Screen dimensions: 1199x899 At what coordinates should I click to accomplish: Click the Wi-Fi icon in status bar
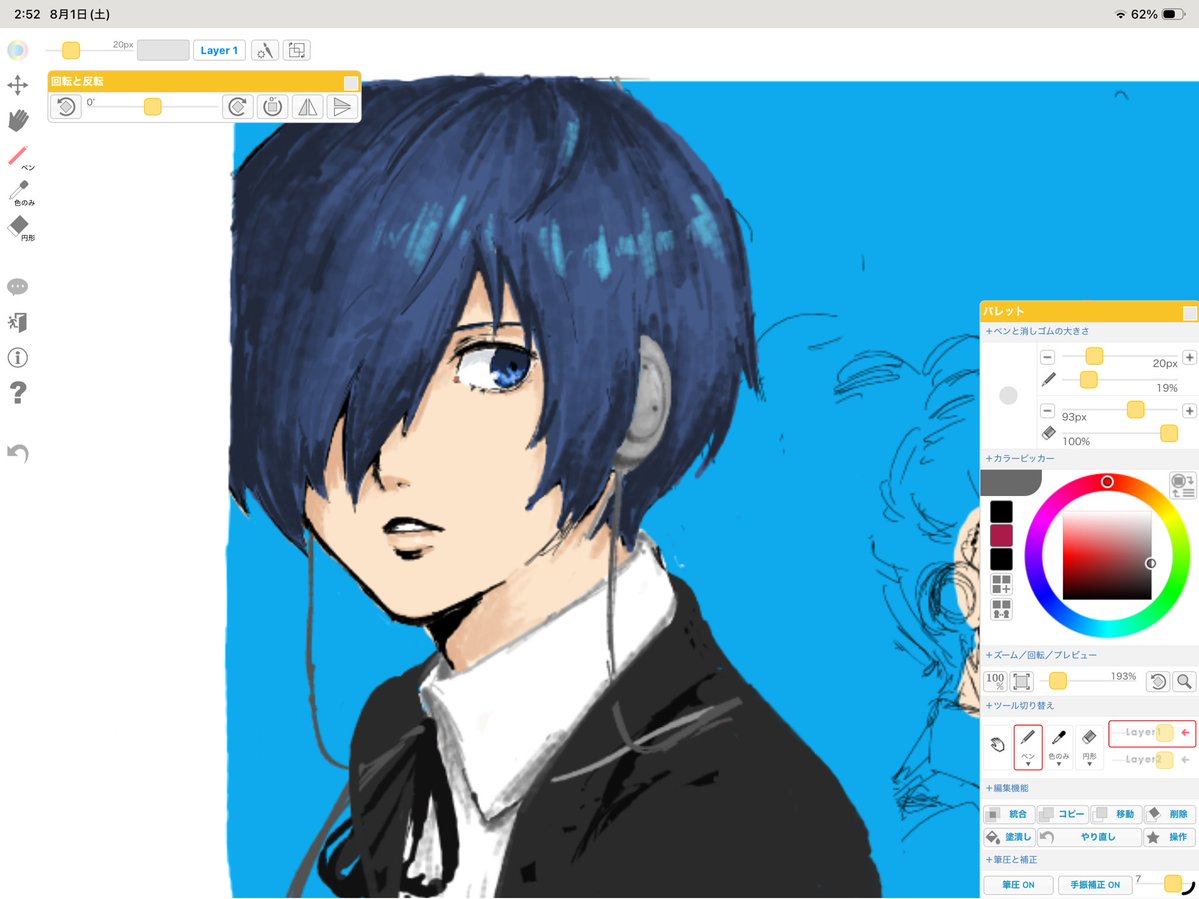click(x=1121, y=14)
